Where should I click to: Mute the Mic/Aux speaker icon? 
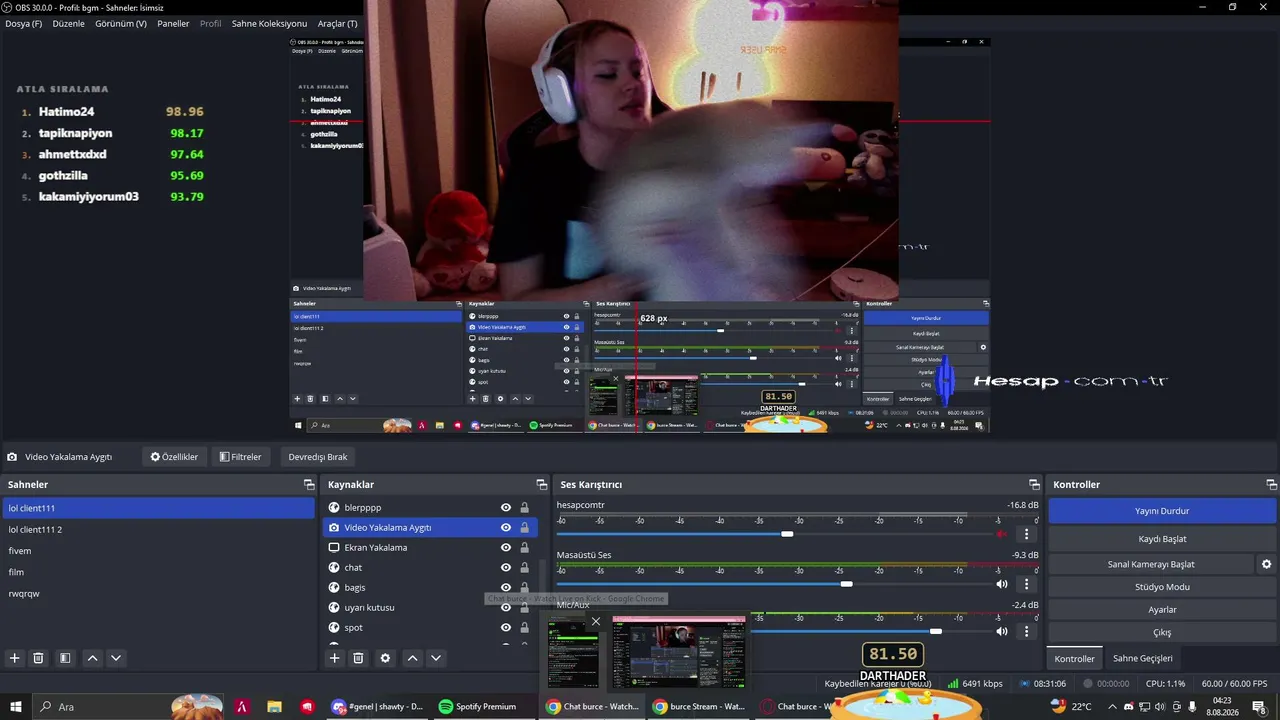click(x=1002, y=632)
